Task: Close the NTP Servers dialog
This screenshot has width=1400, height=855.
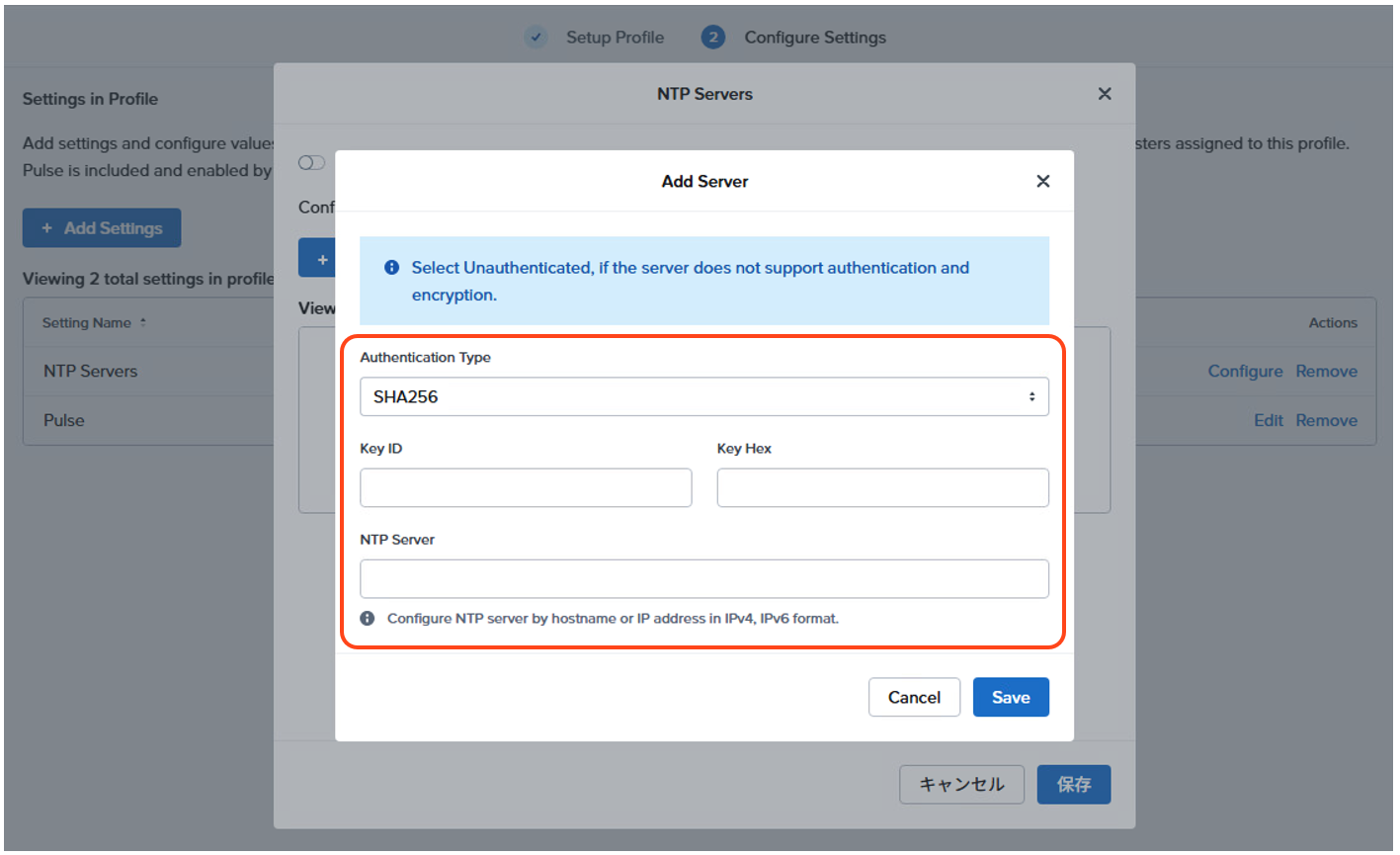Action: 1105,94
